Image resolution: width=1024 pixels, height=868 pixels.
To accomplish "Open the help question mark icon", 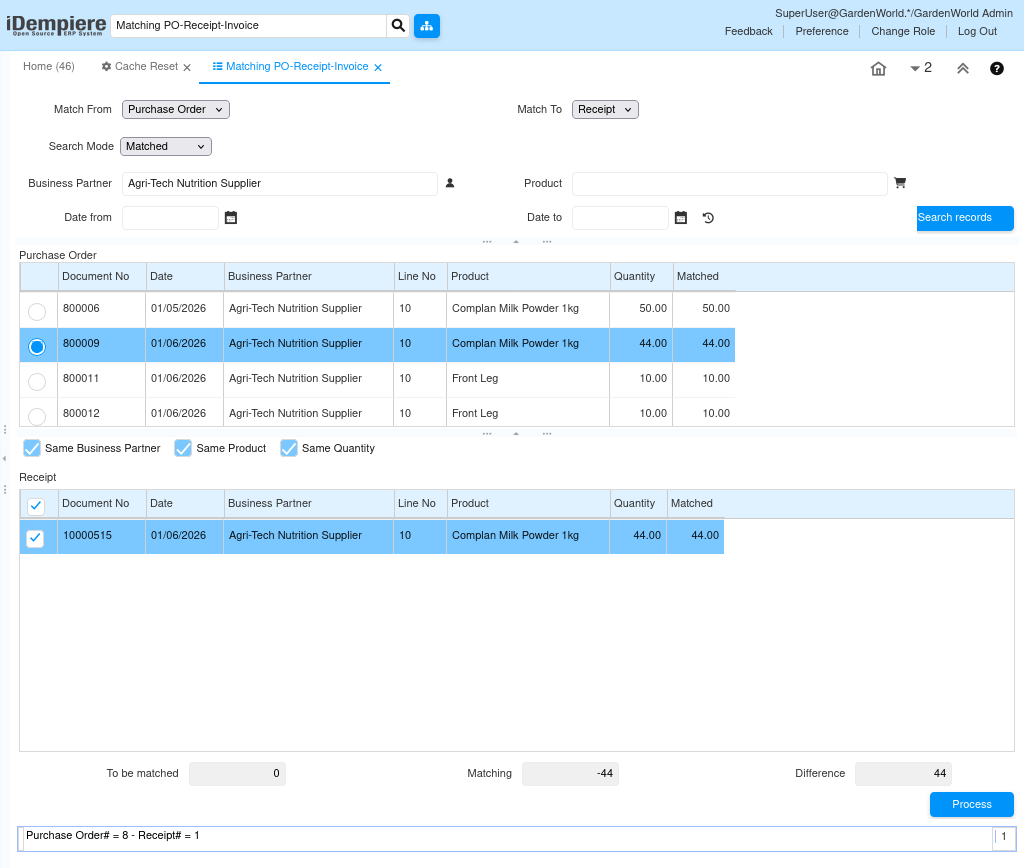I will [996, 69].
